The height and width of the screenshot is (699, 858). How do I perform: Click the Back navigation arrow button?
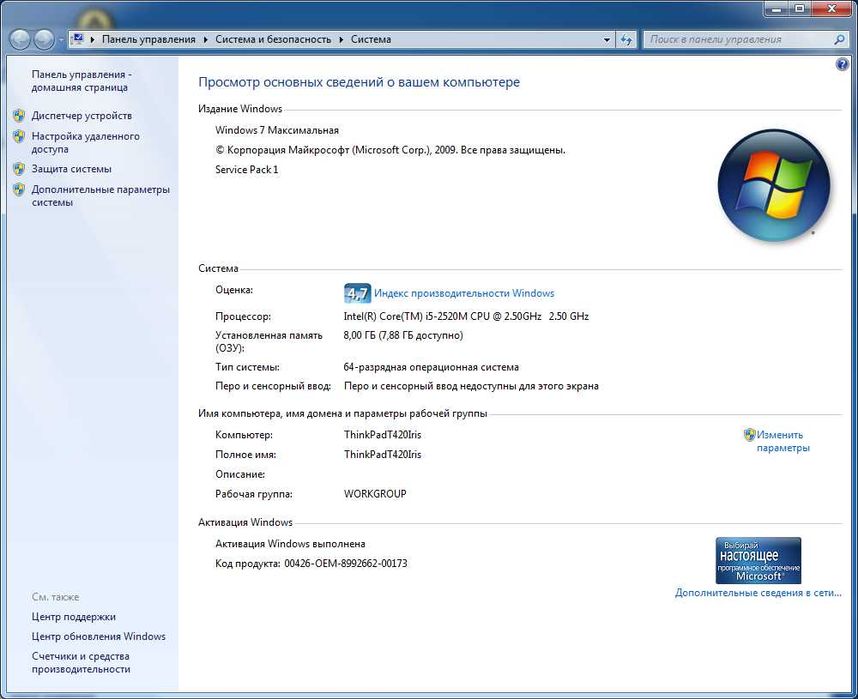point(20,39)
